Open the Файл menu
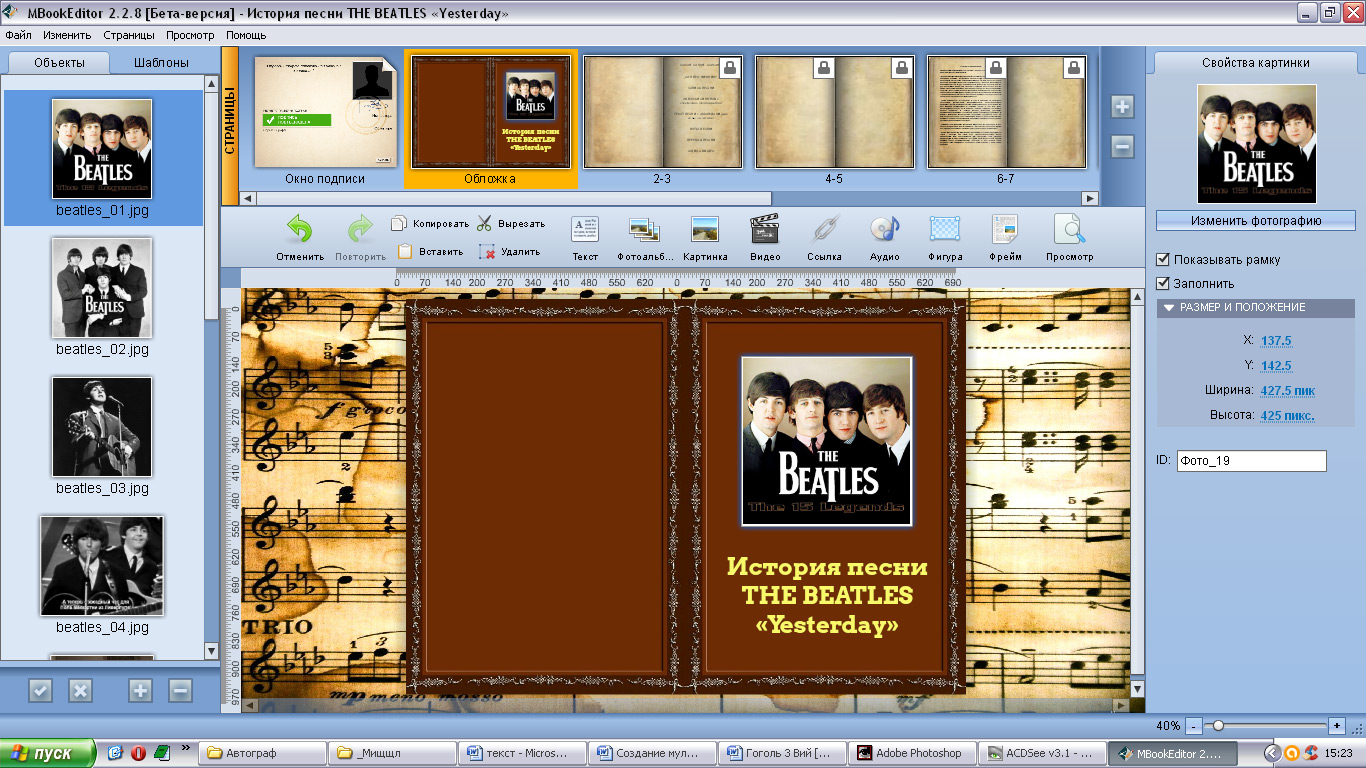 point(18,35)
